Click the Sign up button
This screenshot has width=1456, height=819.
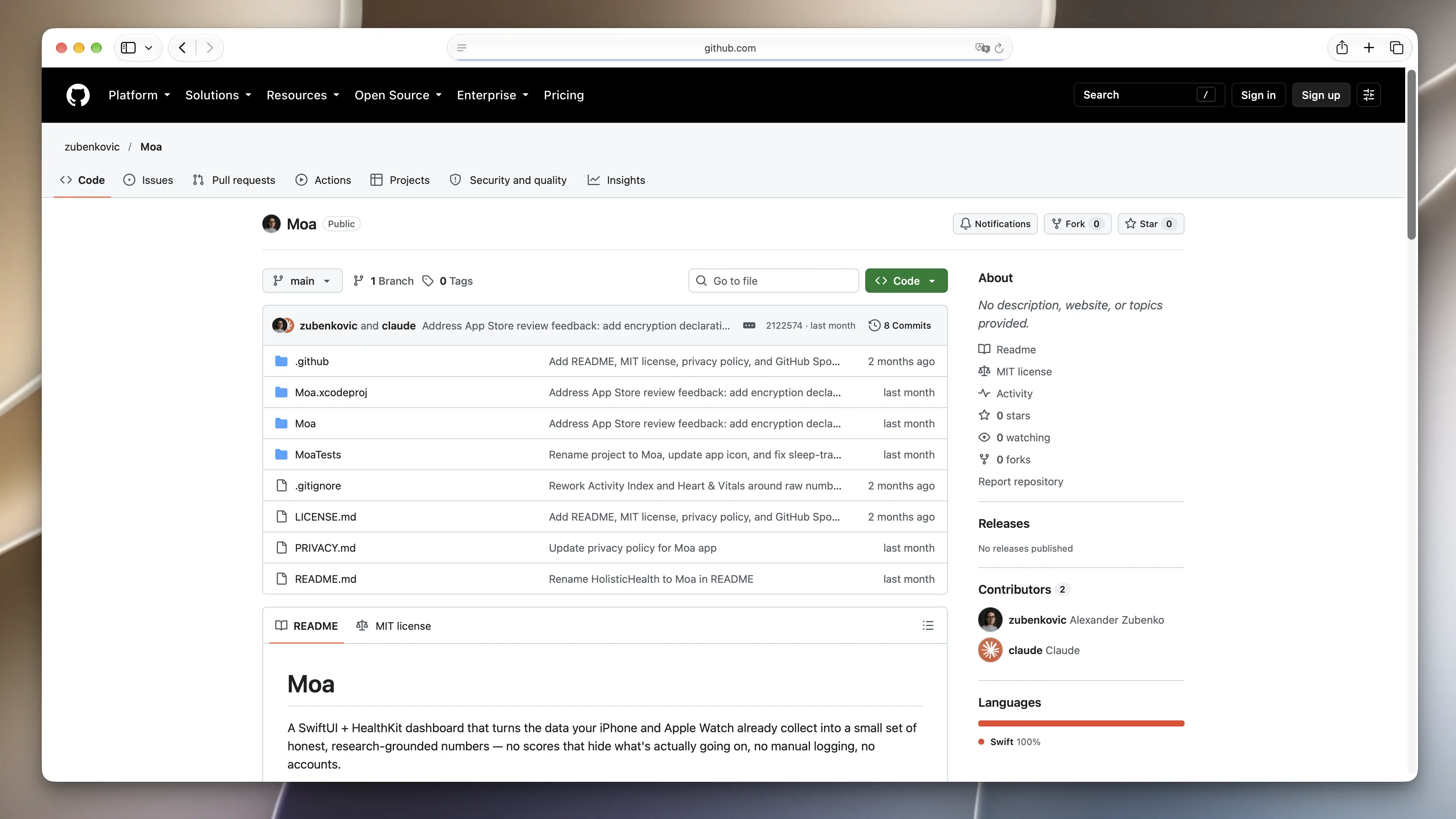(x=1321, y=95)
